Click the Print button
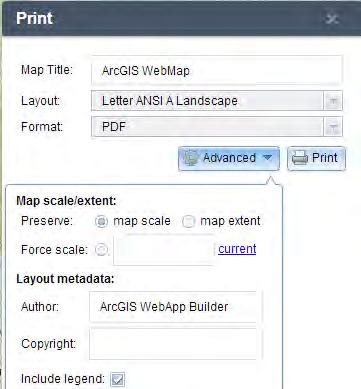This screenshot has width=361, height=389. 316,158
